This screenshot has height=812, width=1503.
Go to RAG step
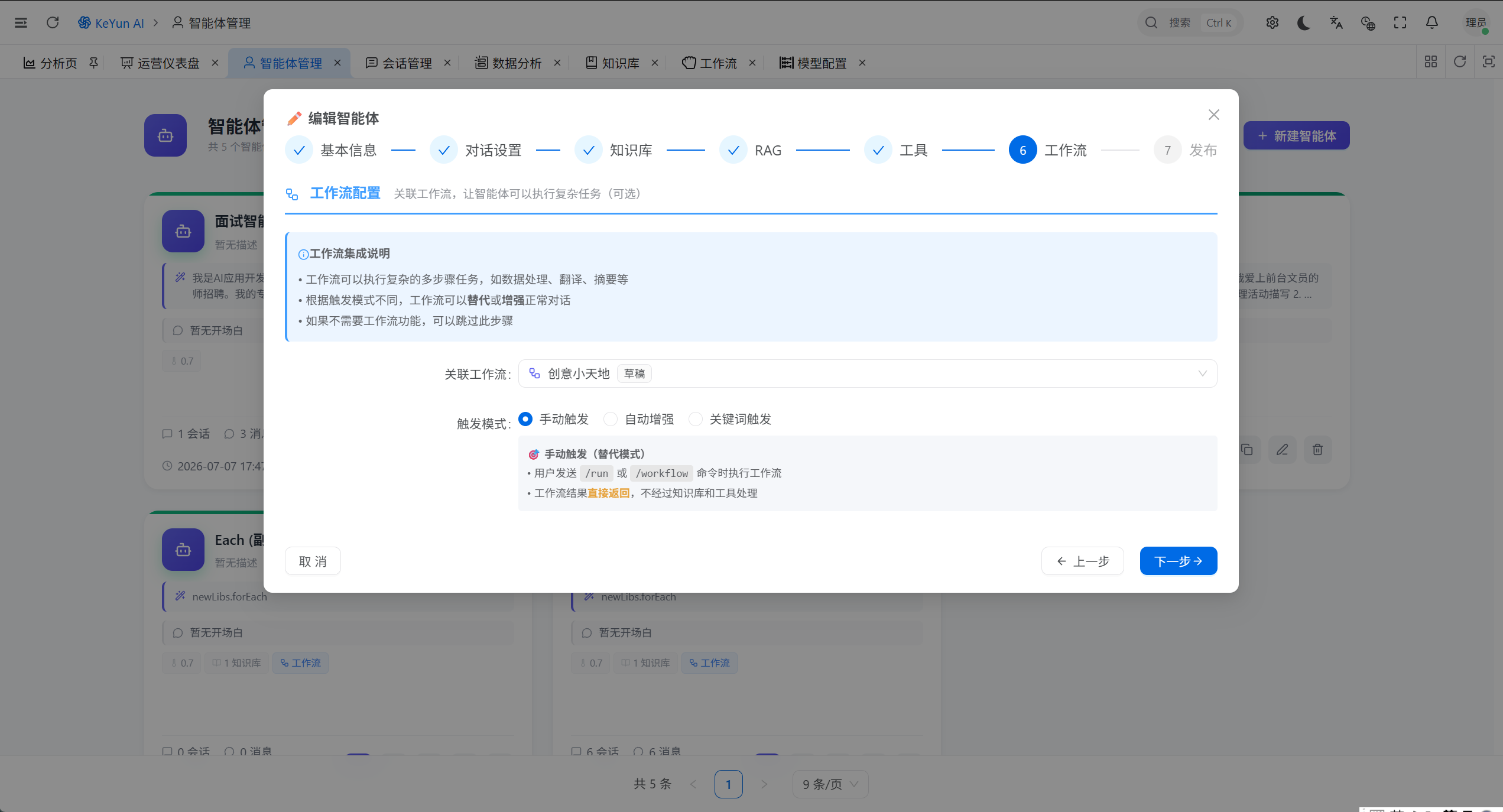coord(751,150)
